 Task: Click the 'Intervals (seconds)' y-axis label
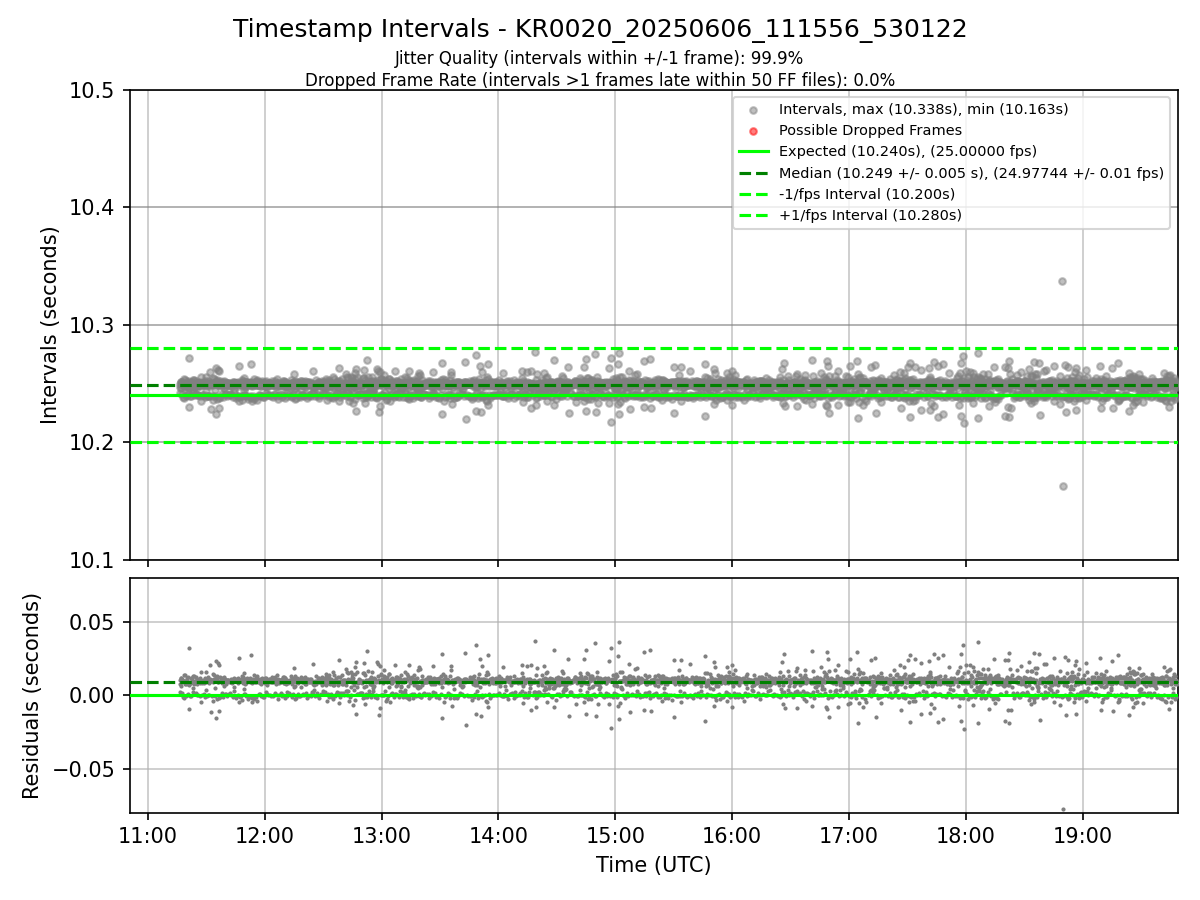click(x=50, y=325)
